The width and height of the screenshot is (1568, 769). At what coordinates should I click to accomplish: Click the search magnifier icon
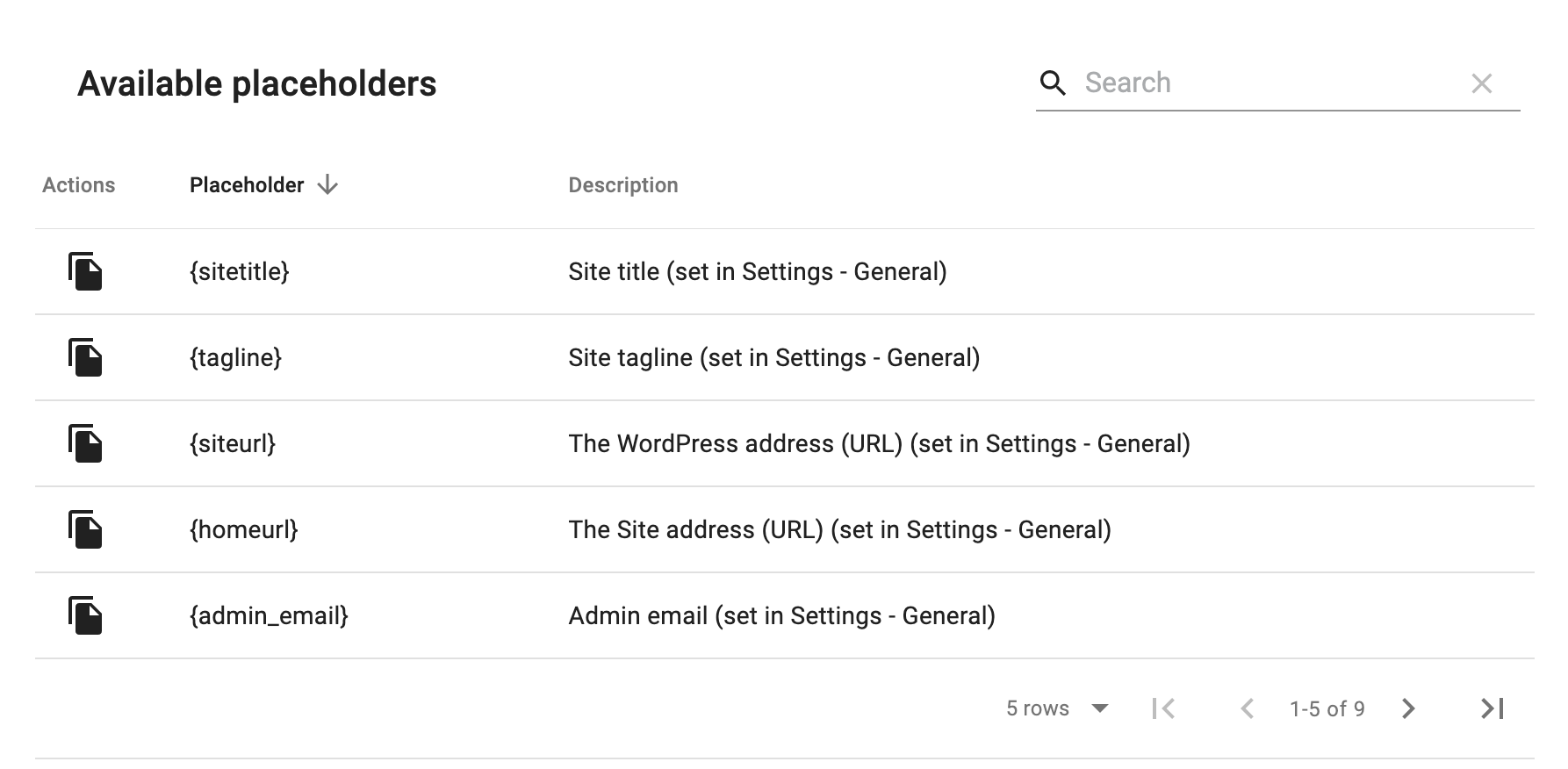click(x=1053, y=83)
